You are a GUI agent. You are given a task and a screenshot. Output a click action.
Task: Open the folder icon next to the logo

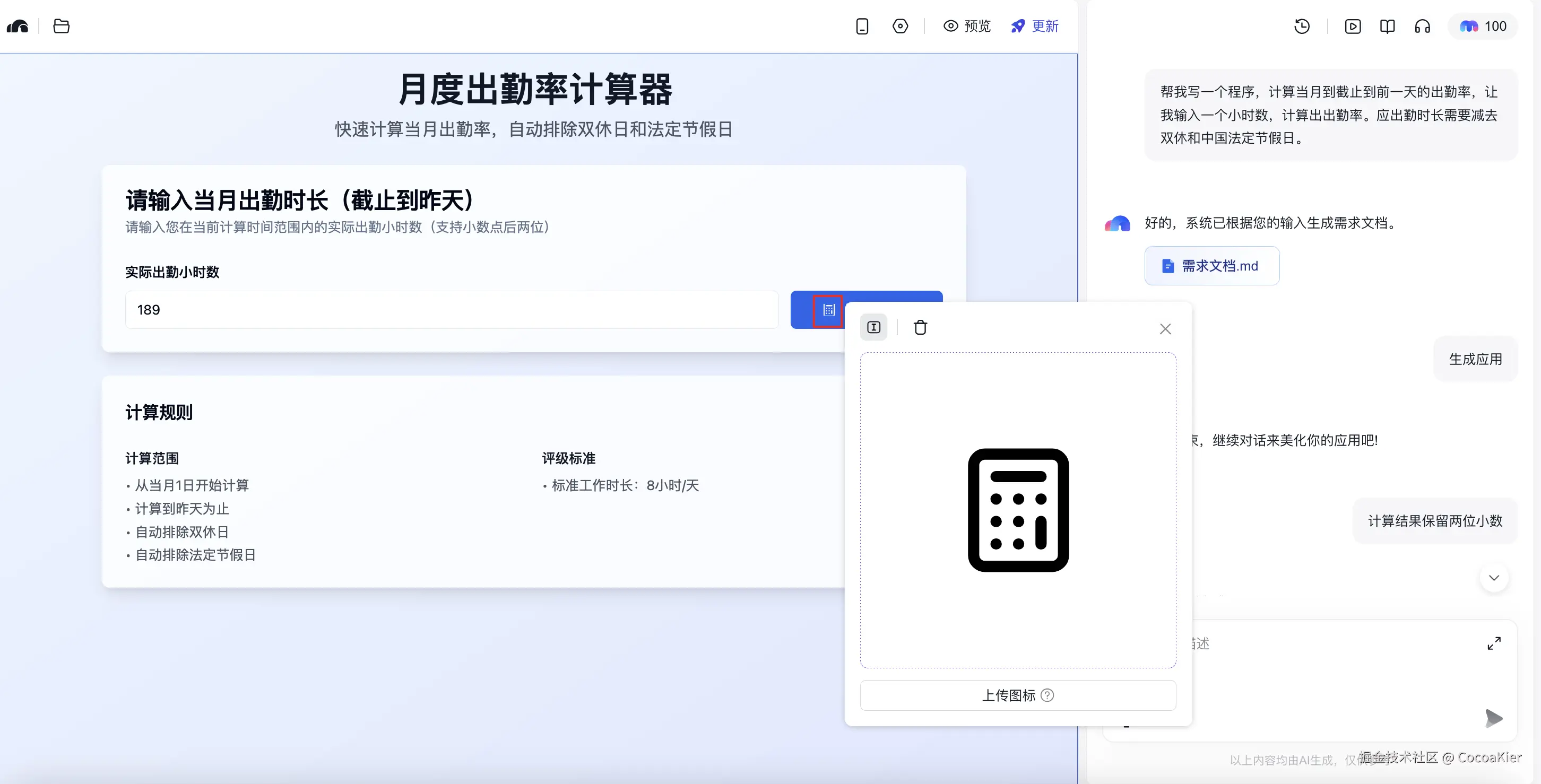(x=60, y=25)
